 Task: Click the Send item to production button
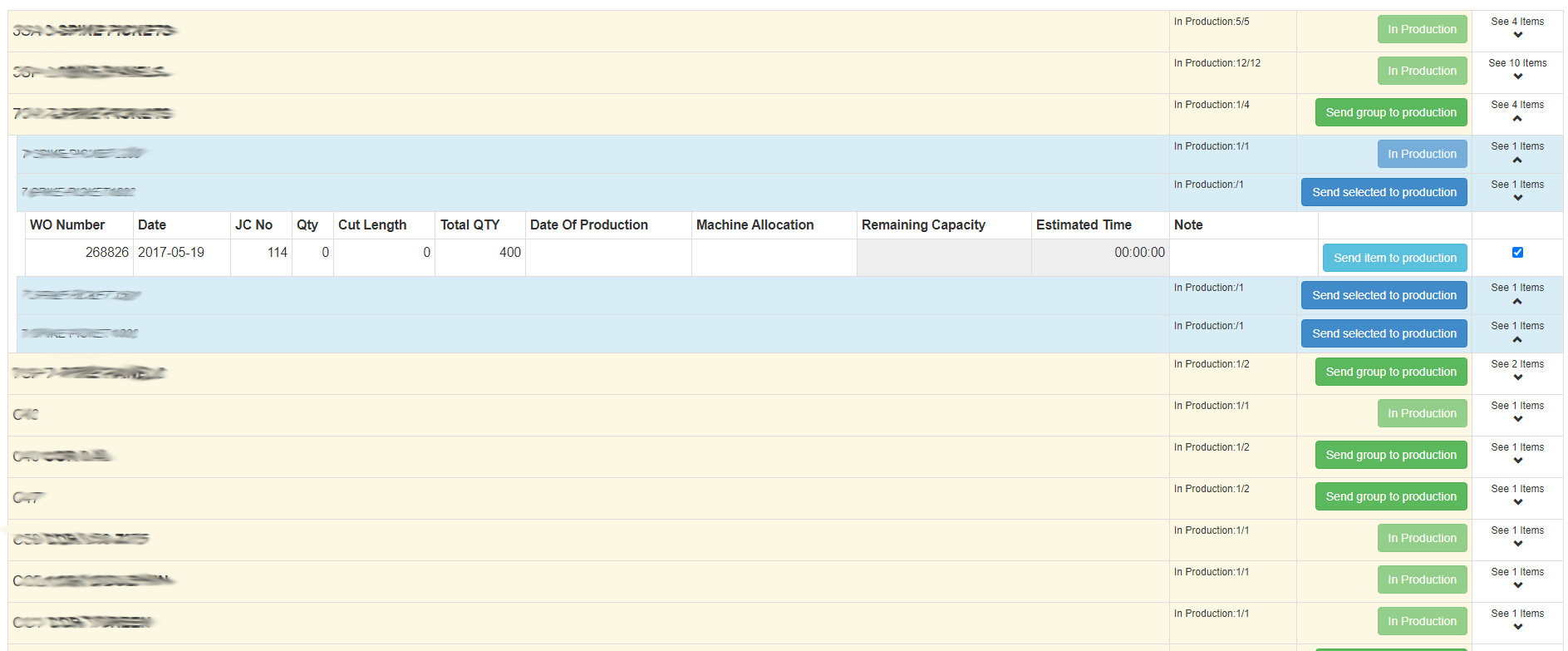(x=1394, y=259)
